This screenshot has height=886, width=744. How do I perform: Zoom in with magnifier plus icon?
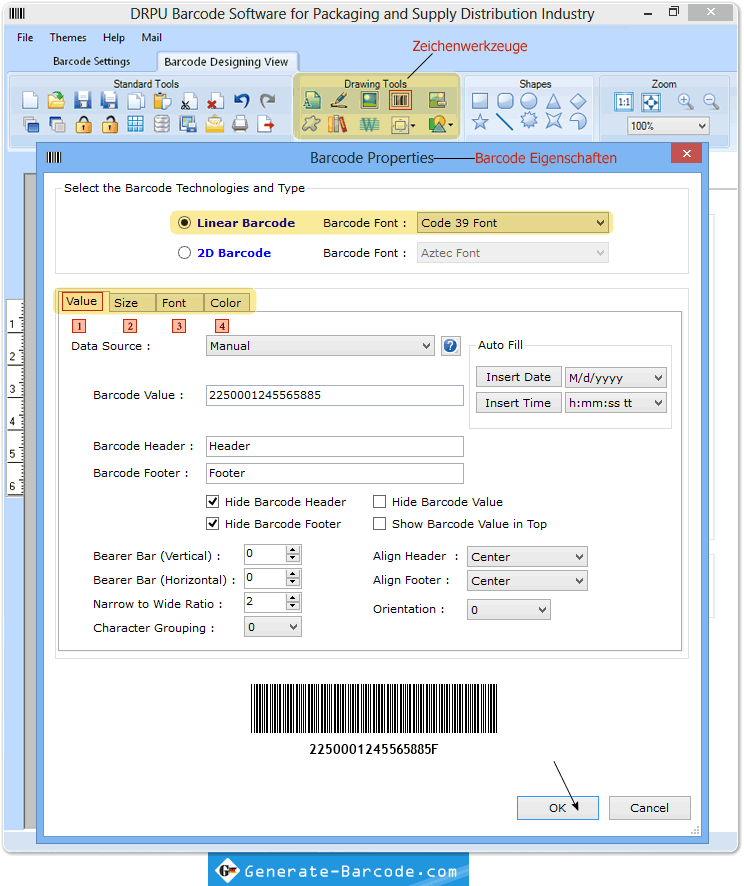click(685, 102)
